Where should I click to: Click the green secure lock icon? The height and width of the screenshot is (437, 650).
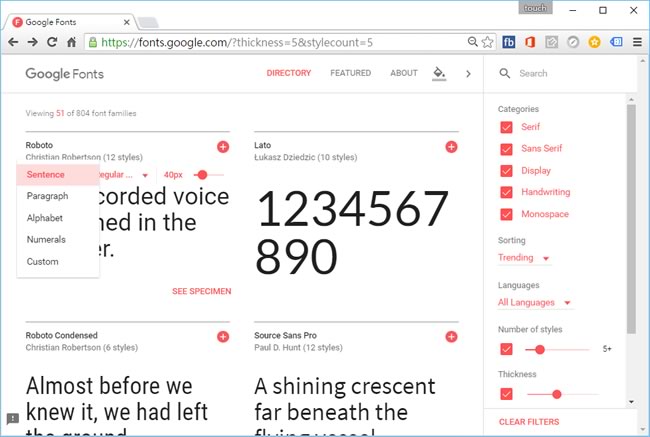pos(93,42)
